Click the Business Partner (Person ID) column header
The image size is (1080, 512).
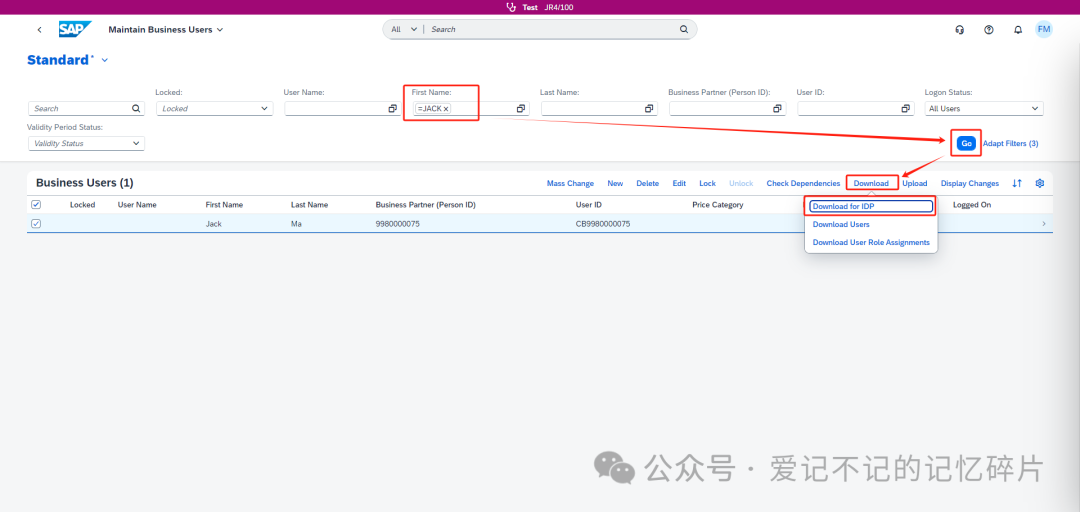click(x=425, y=205)
